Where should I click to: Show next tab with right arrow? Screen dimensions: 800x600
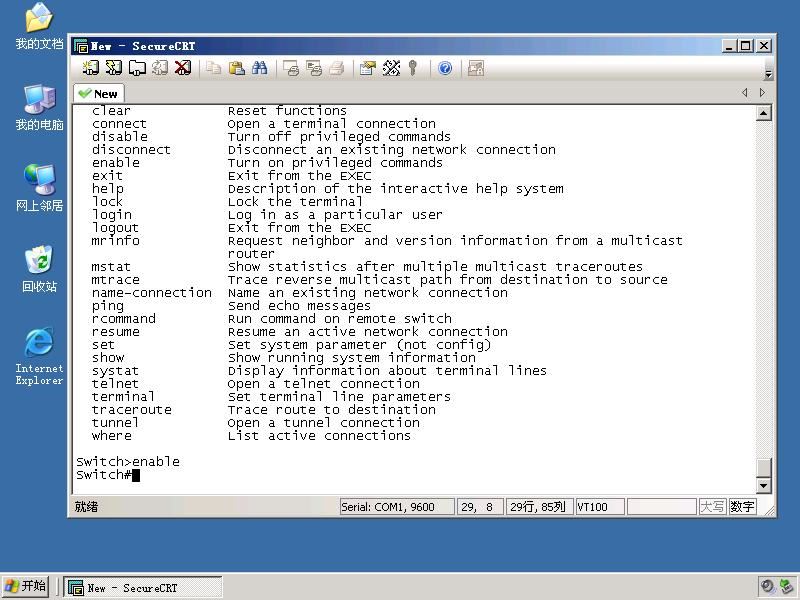(x=762, y=92)
